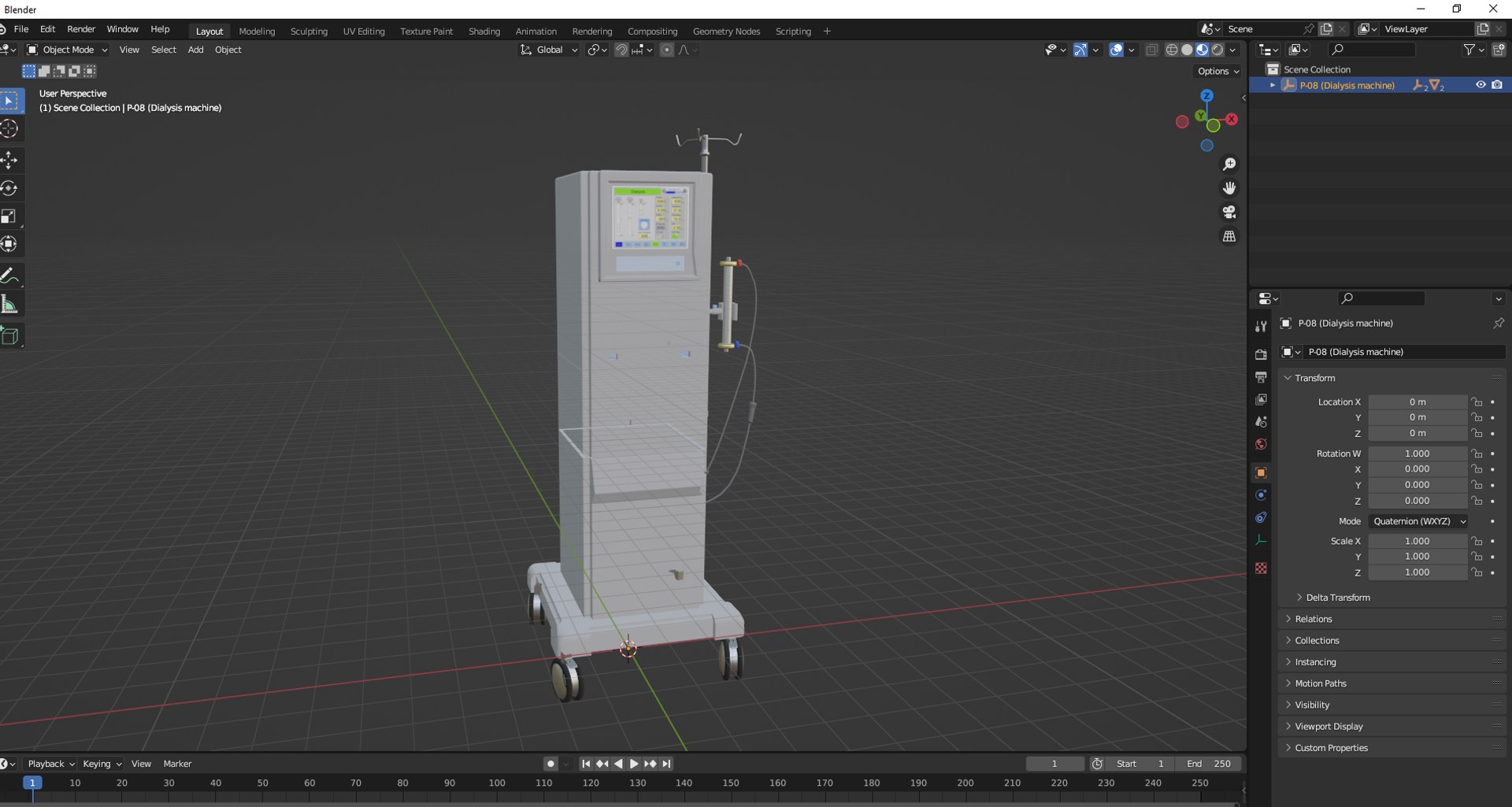The width and height of the screenshot is (1512, 807).
Task: Toggle viewport visibility eye for P-08
Action: pos(1480,85)
